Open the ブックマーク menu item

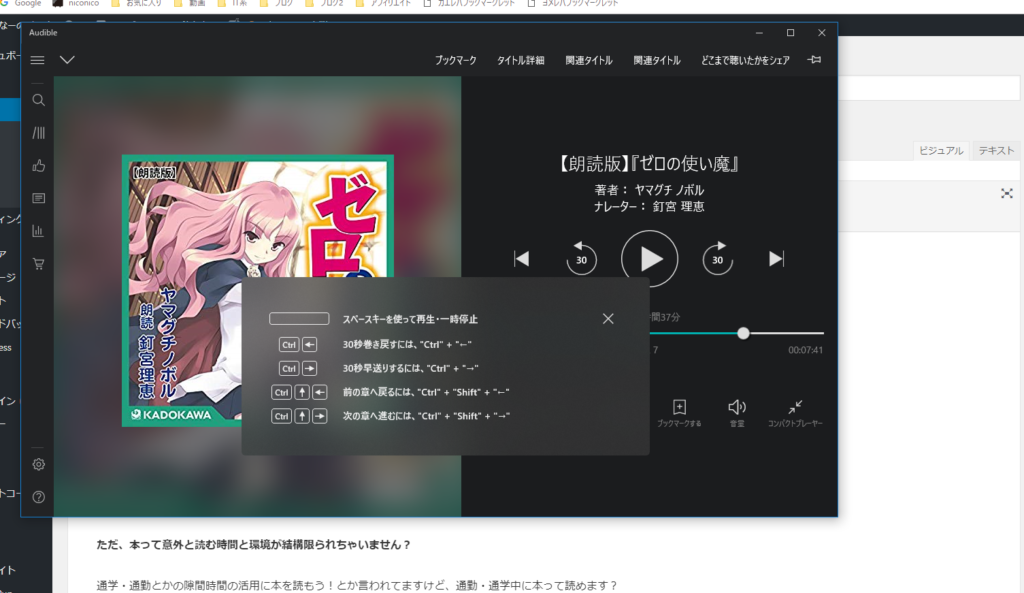(456, 60)
